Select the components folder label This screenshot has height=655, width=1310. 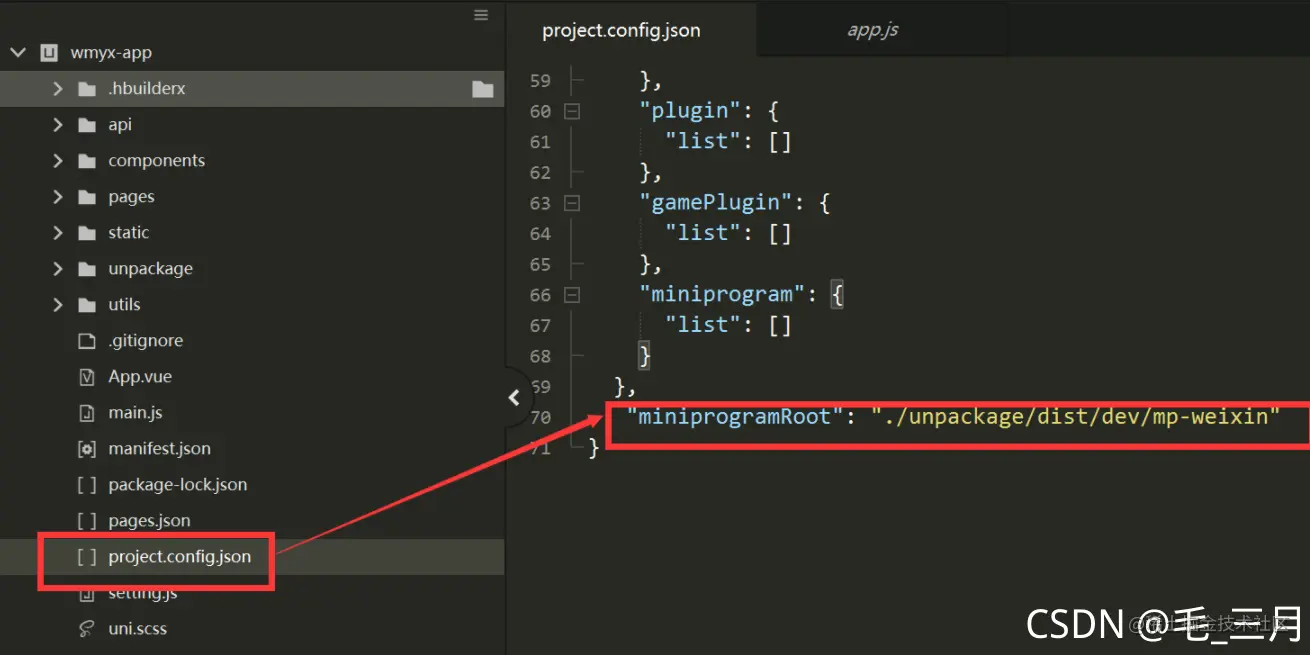pyautogui.click(x=156, y=161)
